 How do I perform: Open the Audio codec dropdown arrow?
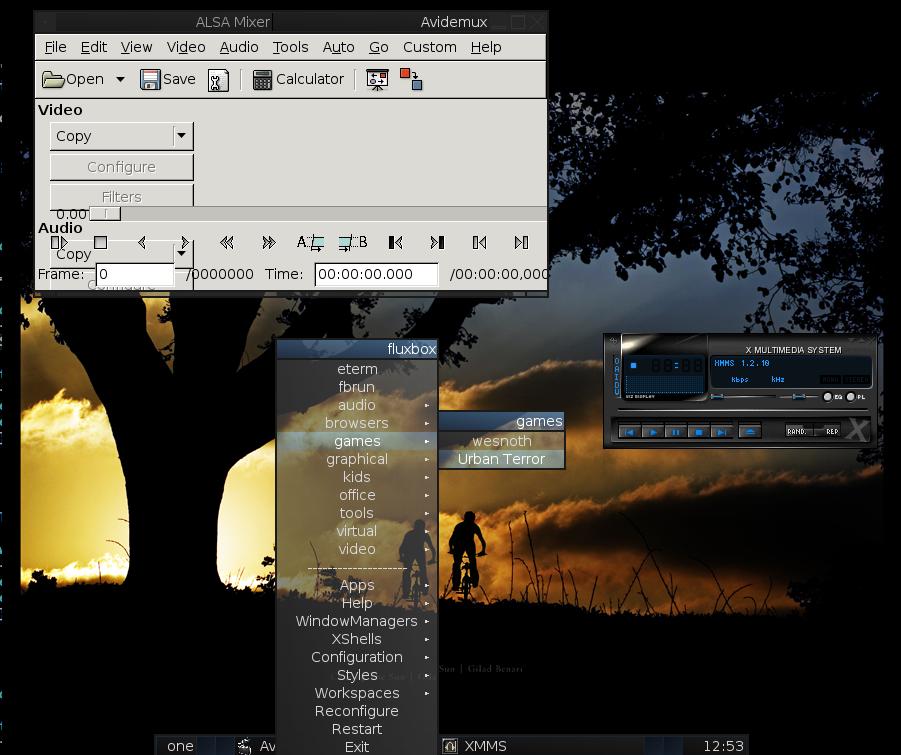click(182, 253)
